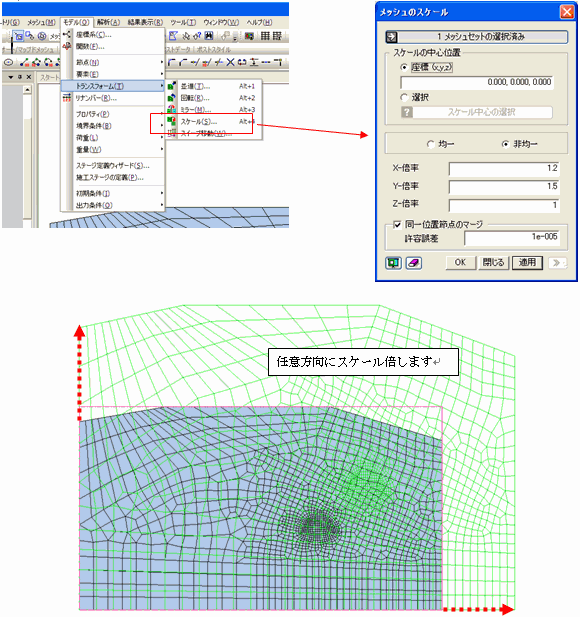Click the 座標系(C) coordinate system menu icon
Screen dimensions: 580x617
pos(66,35)
